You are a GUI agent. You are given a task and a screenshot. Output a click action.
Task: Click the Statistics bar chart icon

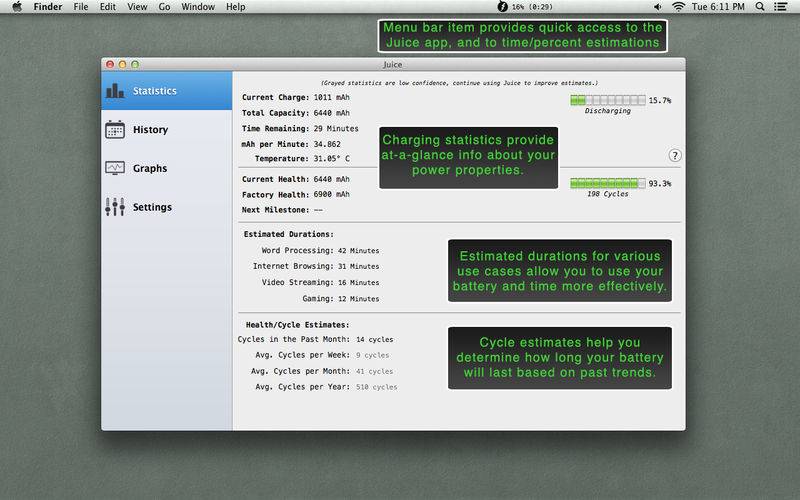(x=115, y=91)
